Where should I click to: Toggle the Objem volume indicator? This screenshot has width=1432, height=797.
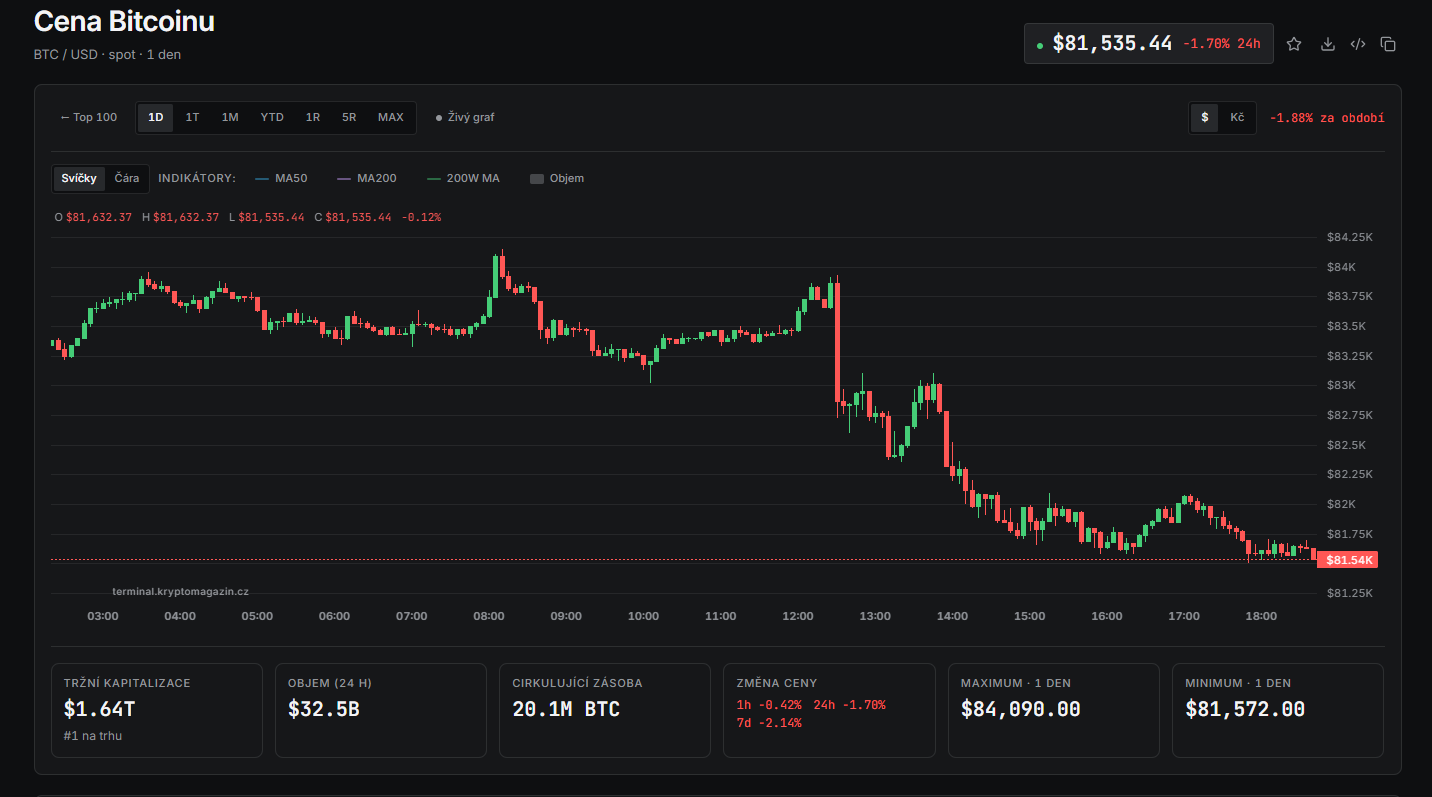point(557,178)
